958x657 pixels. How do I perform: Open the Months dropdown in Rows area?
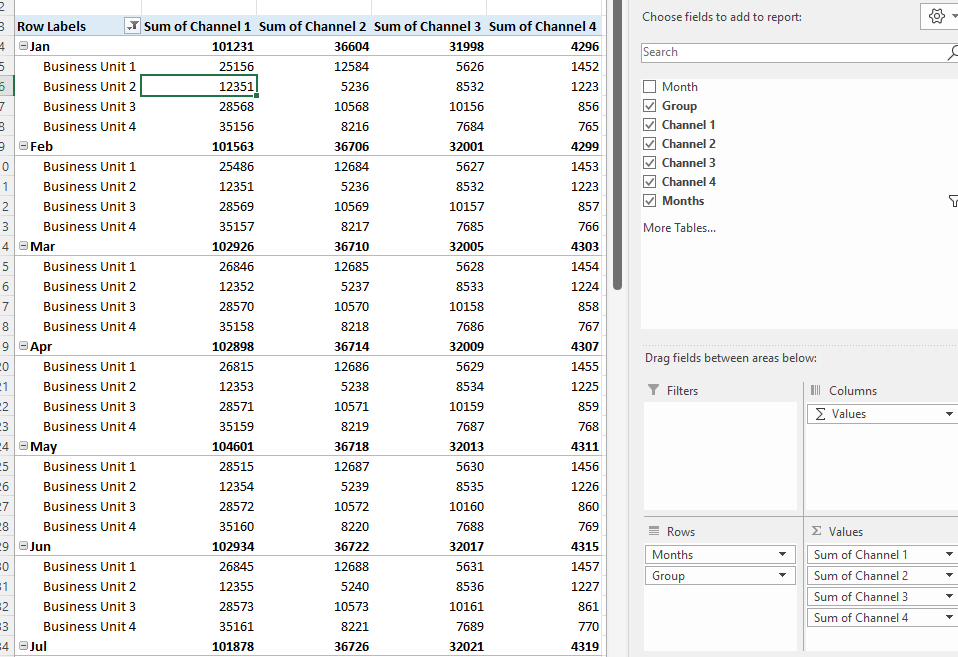tap(782, 554)
